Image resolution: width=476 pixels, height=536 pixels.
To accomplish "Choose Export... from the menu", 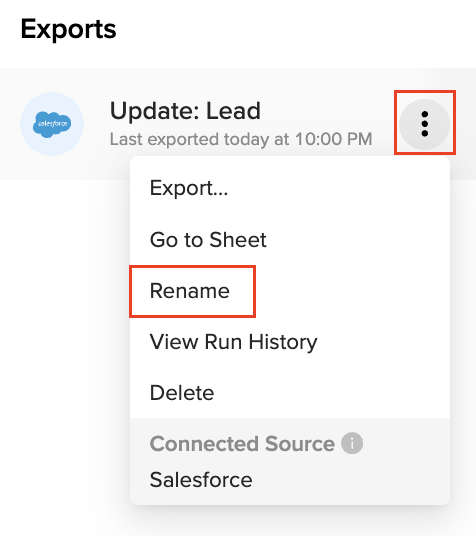I will click(189, 188).
